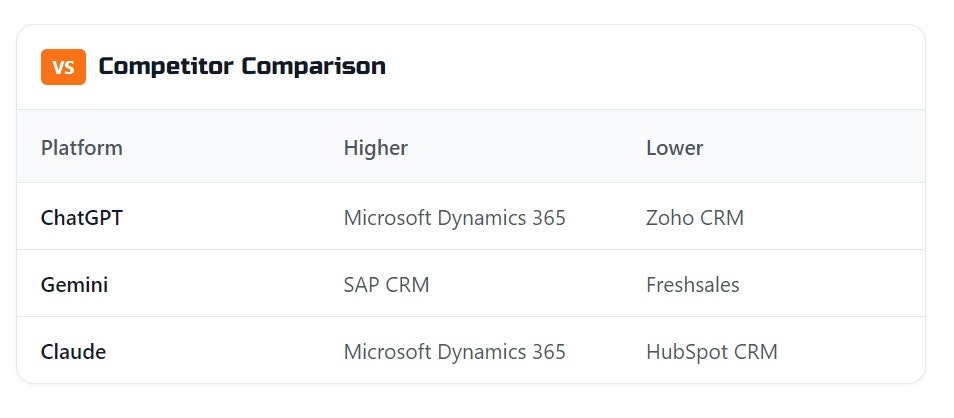The width and height of the screenshot is (954, 418).
Task: Click the word Zoho in ChatGPT's row
Action: tap(669, 217)
